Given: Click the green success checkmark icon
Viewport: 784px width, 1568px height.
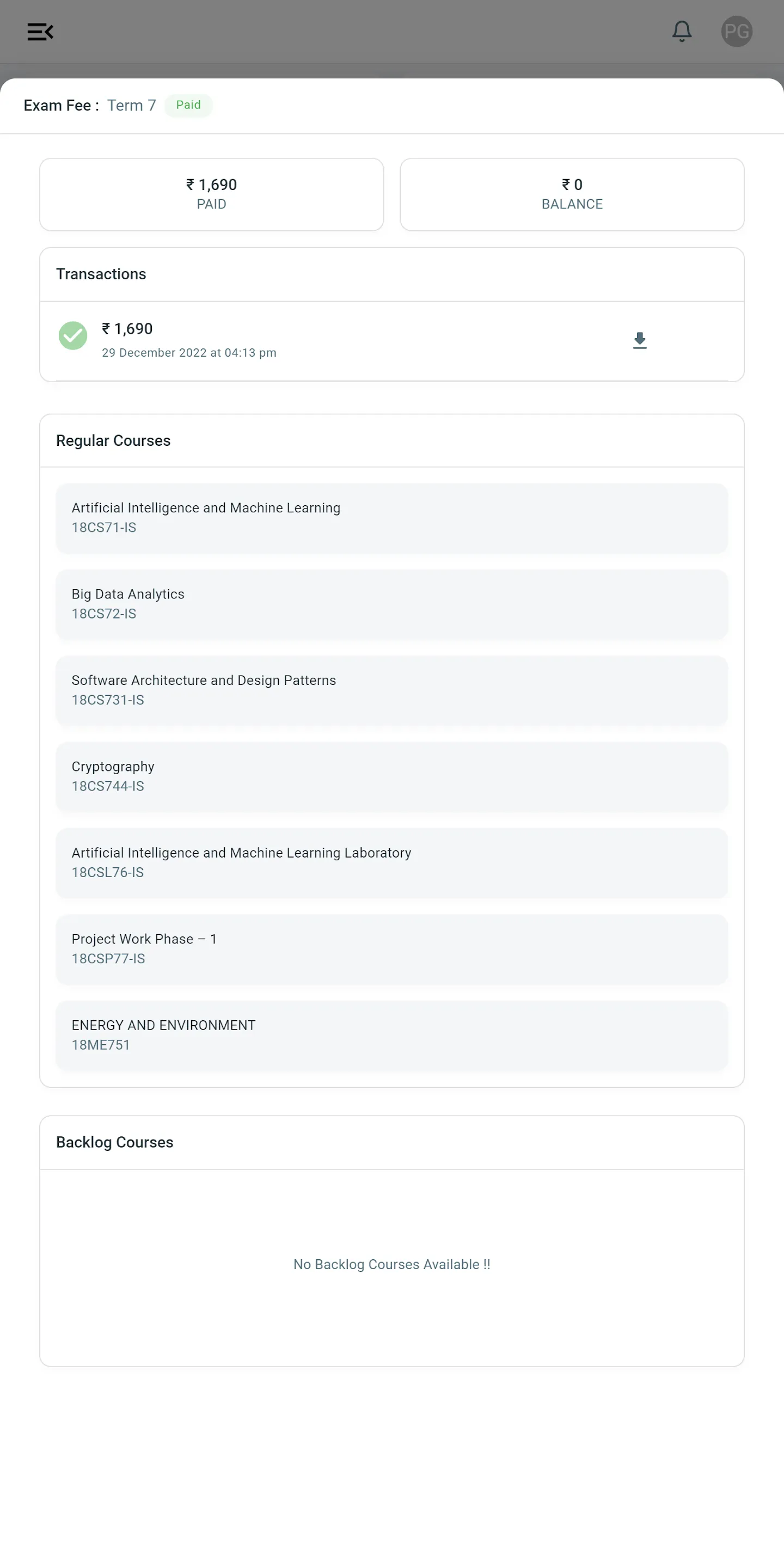Looking at the screenshot, I should tap(73, 335).
